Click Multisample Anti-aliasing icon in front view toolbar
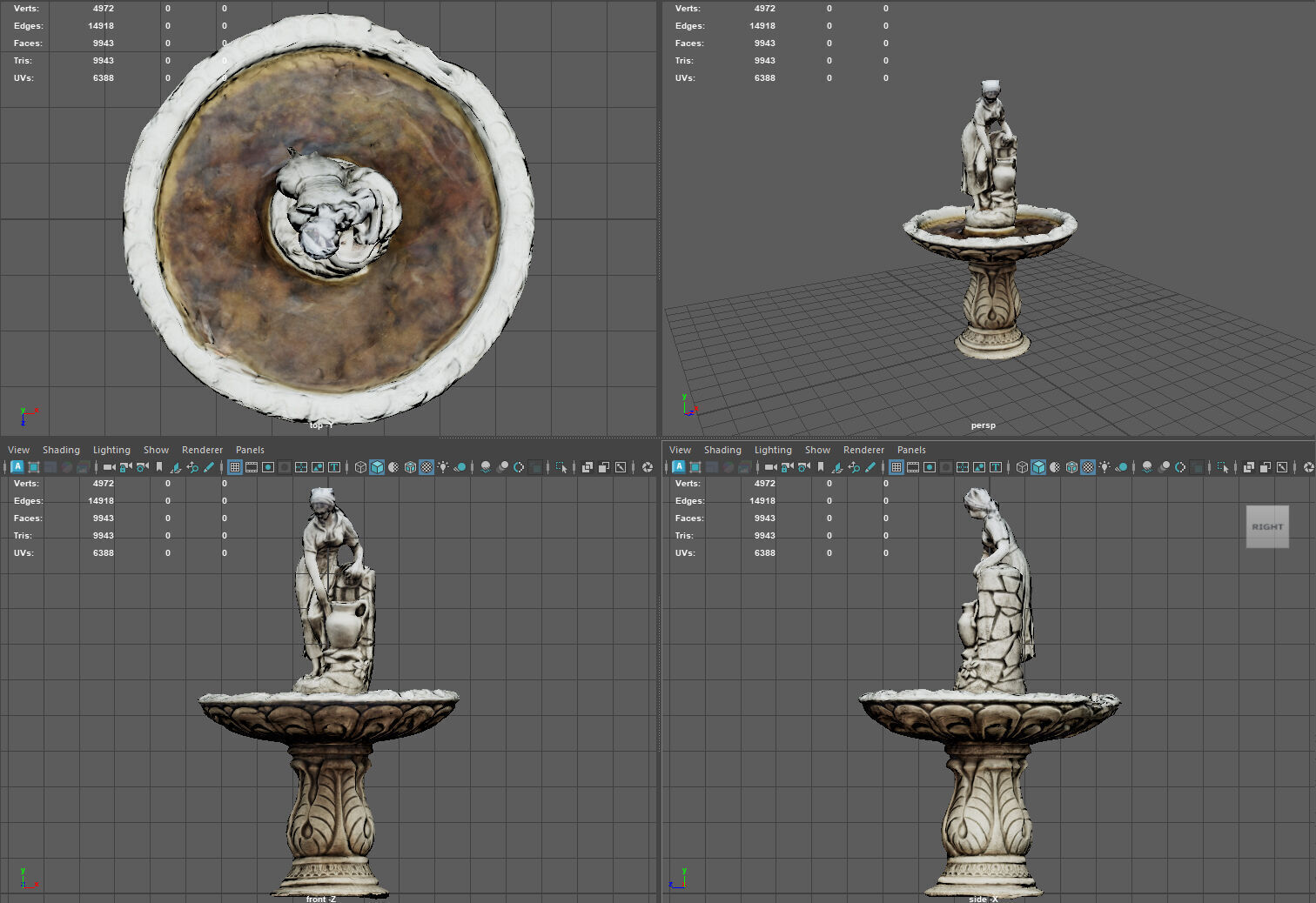The height and width of the screenshot is (903, 1316). point(519,467)
